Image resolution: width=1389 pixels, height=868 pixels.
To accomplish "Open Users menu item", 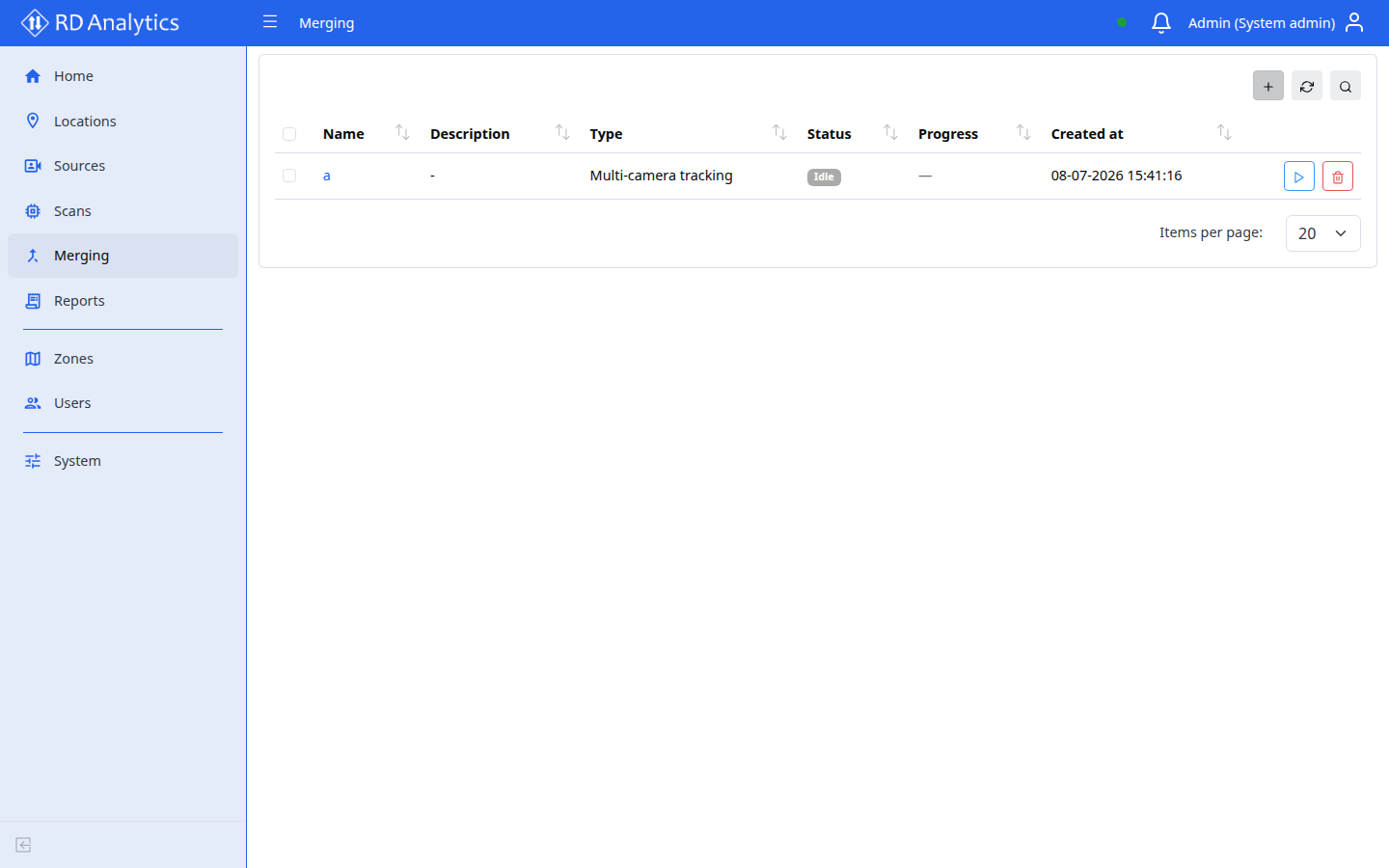I will [x=123, y=403].
